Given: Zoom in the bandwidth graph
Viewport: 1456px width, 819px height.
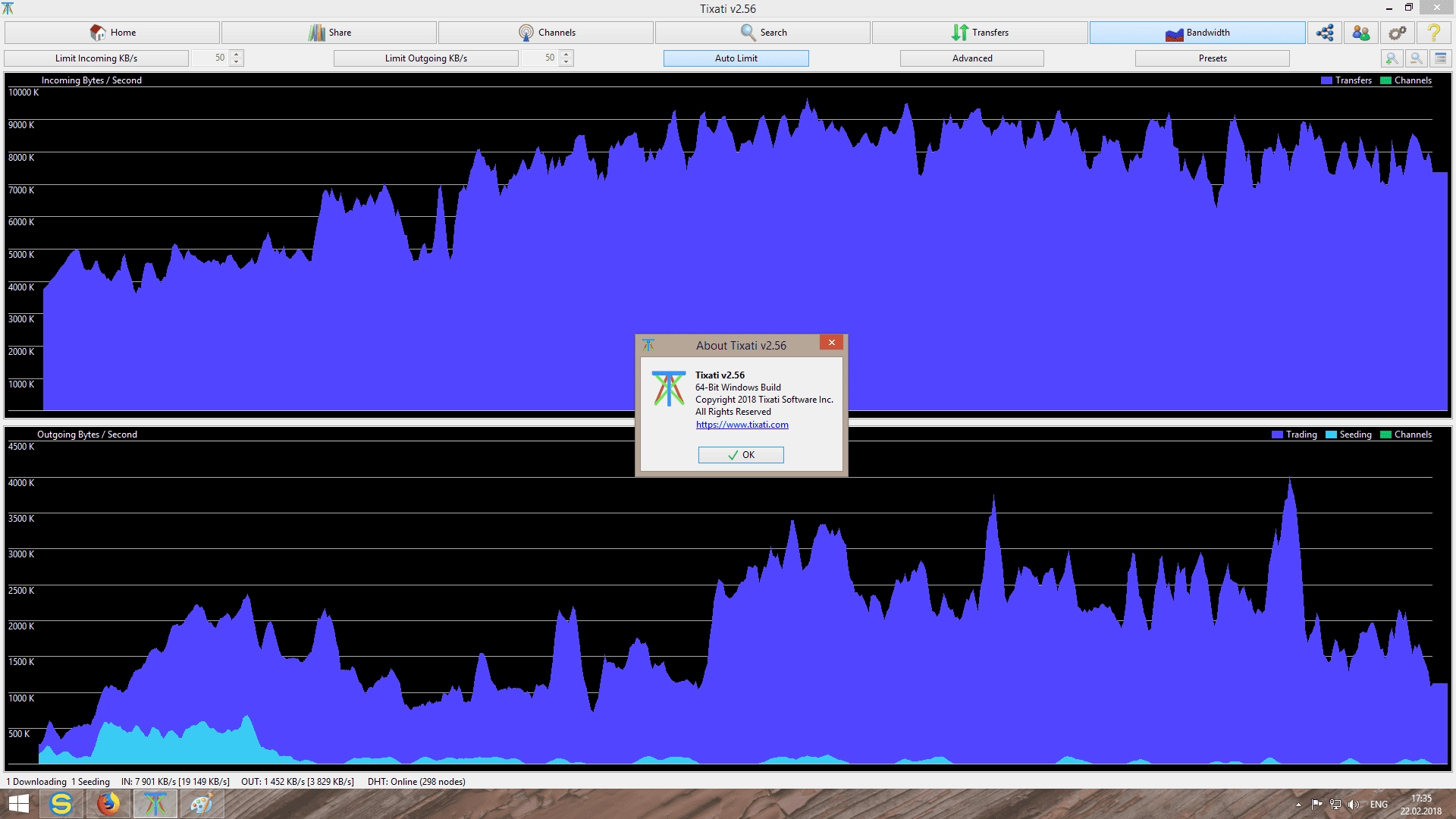Looking at the screenshot, I should pyautogui.click(x=1392, y=58).
